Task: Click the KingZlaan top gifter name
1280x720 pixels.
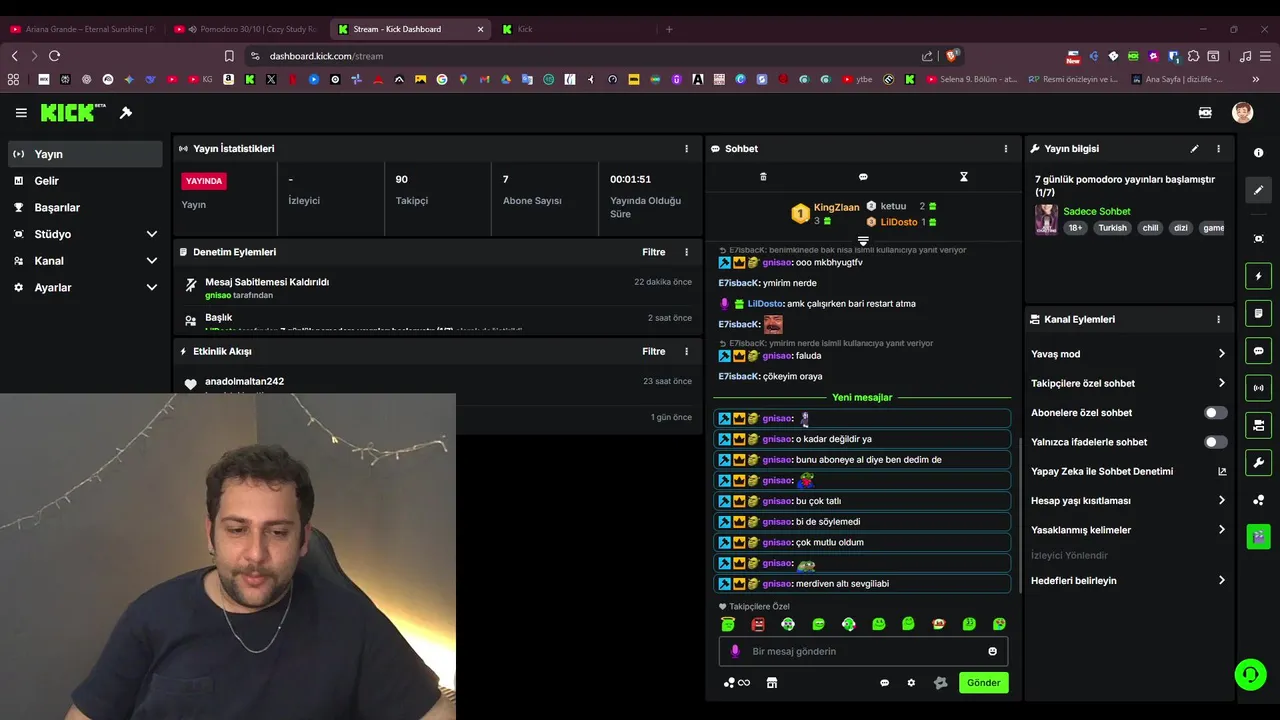Action: pos(836,208)
